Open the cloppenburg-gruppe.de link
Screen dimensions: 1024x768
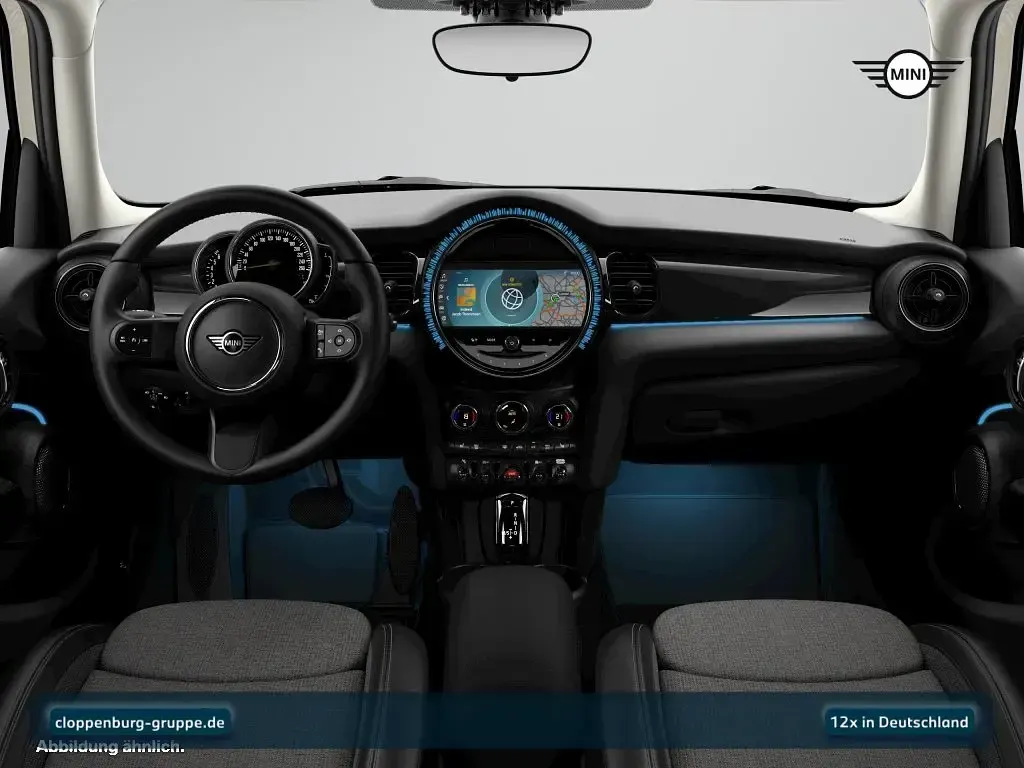click(x=140, y=722)
